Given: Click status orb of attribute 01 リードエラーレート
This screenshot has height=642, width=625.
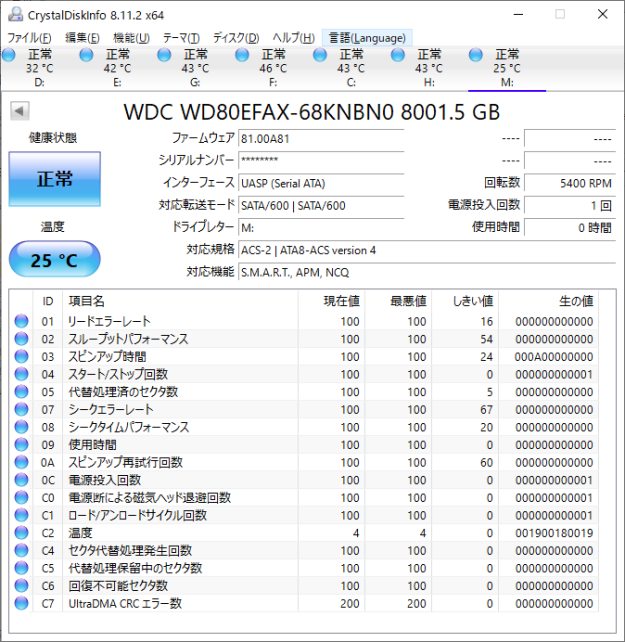Looking at the screenshot, I should (x=21, y=321).
